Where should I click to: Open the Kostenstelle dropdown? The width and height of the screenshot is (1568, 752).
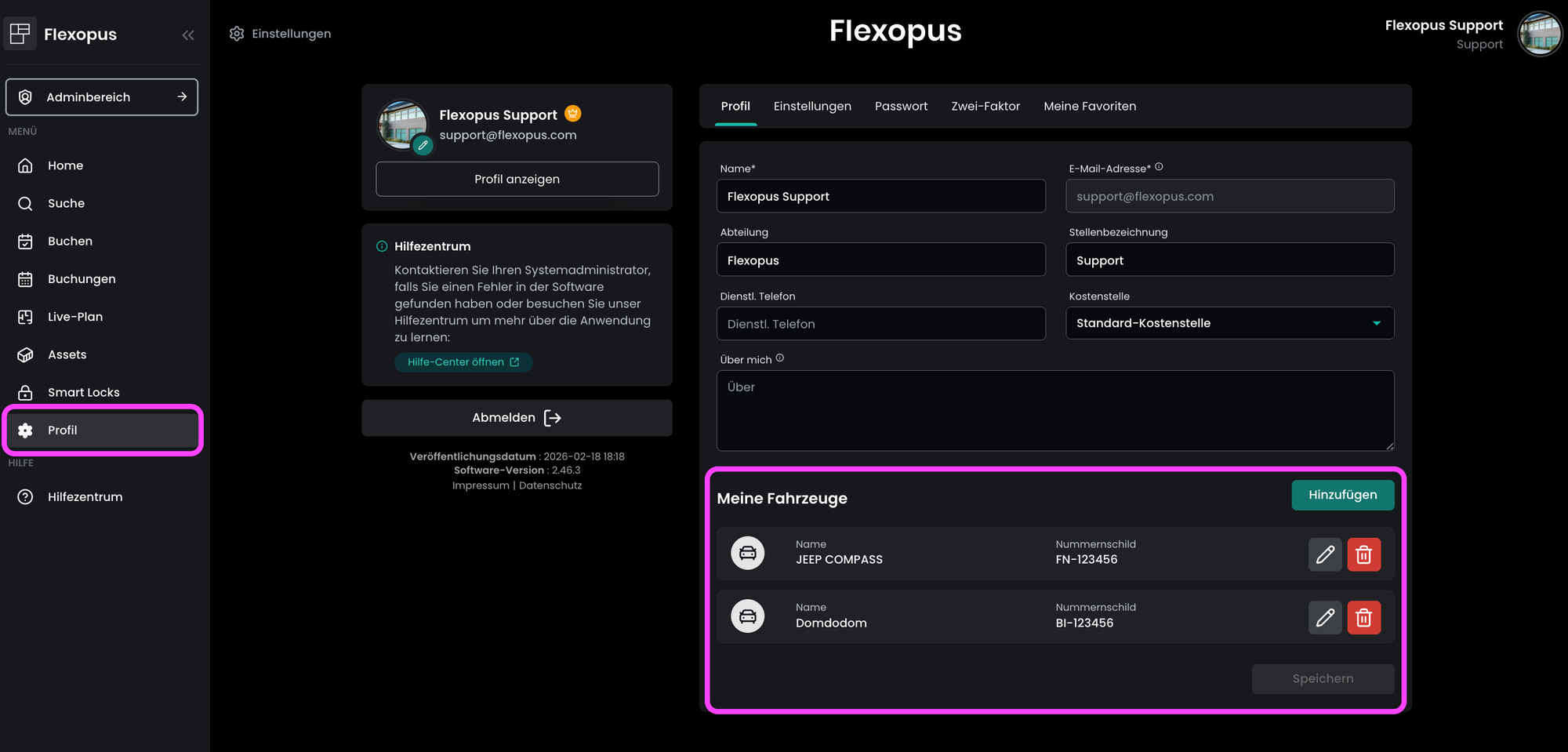(1229, 323)
